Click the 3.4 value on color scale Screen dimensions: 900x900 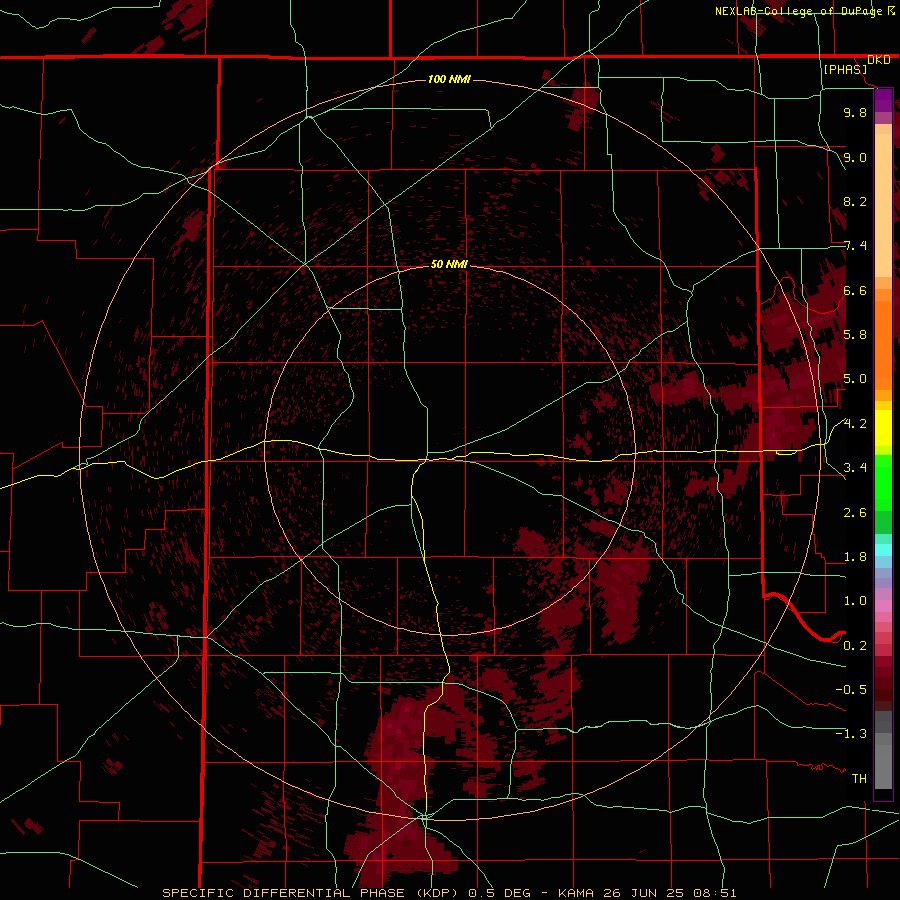tap(855, 468)
